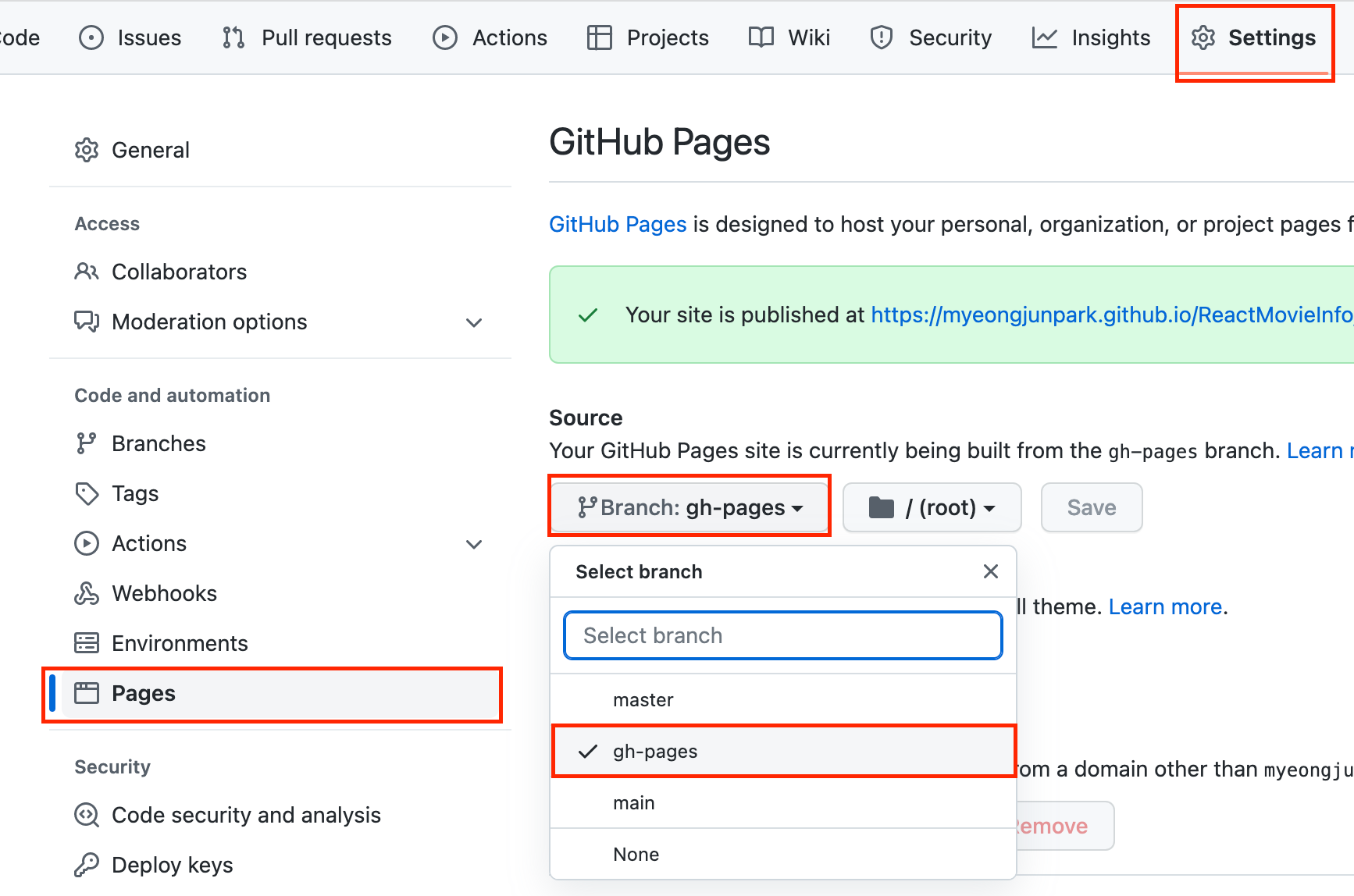This screenshot has height=896, width=1354.
Task: Go to the Actions tab
Action: coord(490,37)
